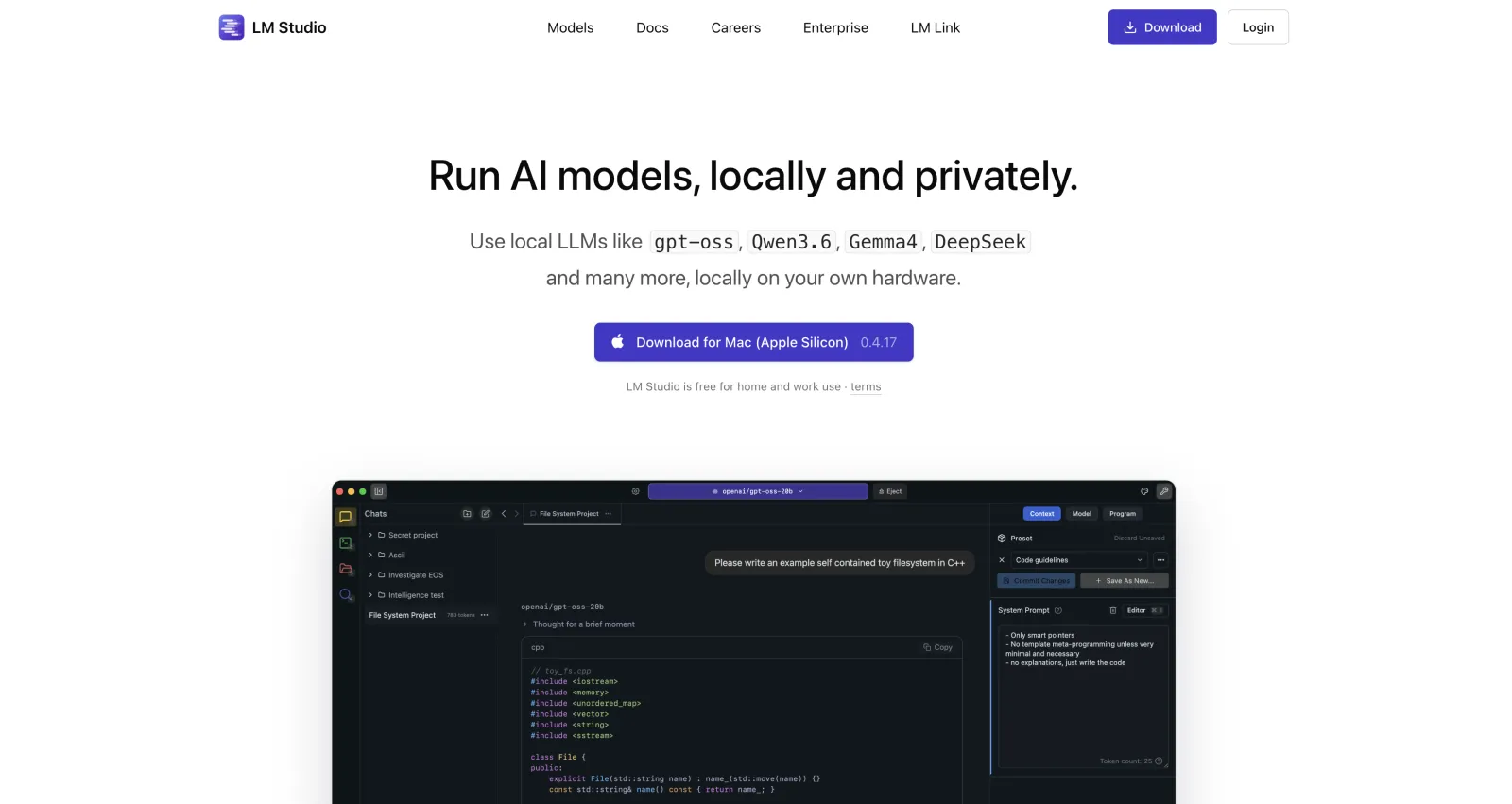1512x804 pixels.
Task: Open the terms link
Action: [866, 386]
